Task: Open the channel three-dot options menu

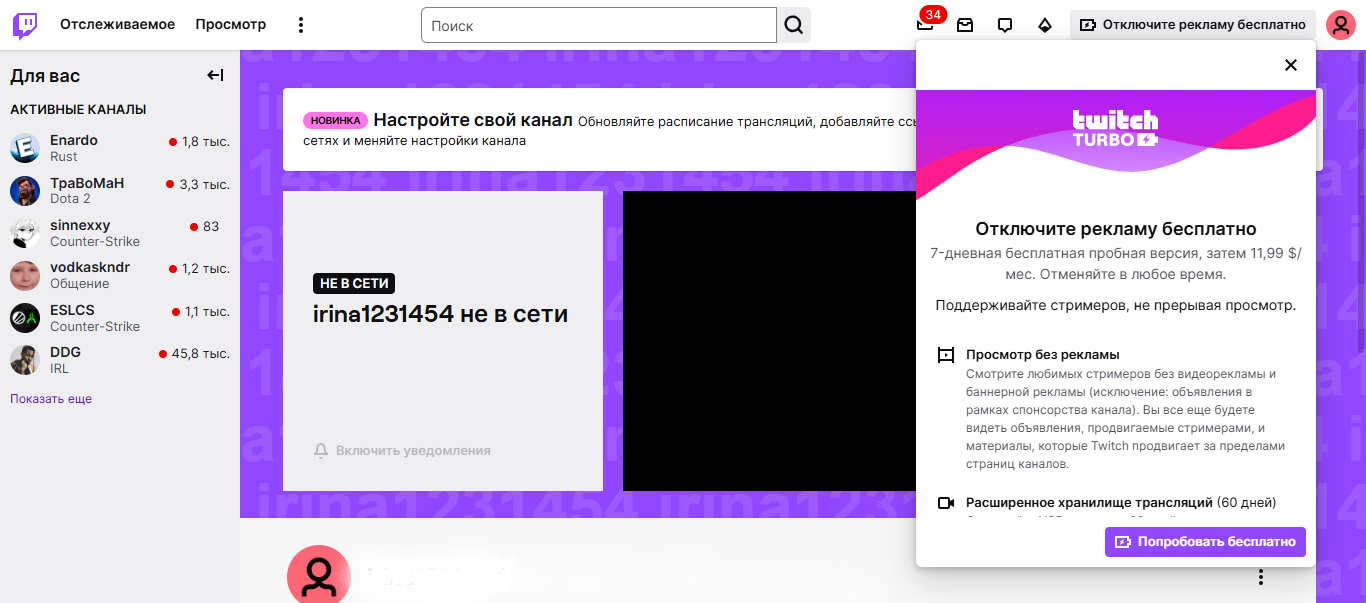Action: [1261, 577]
